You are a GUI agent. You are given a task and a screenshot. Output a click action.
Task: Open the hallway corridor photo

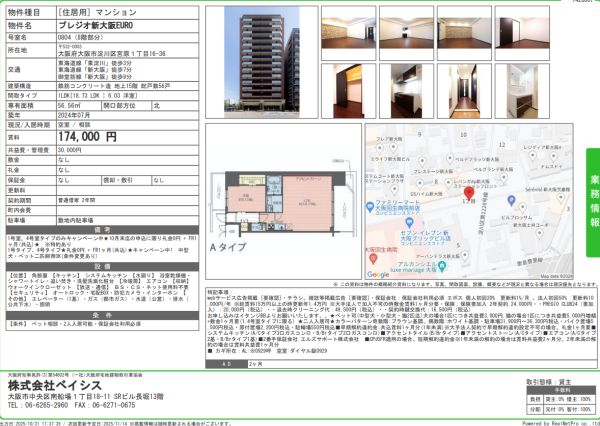point(464,91)
